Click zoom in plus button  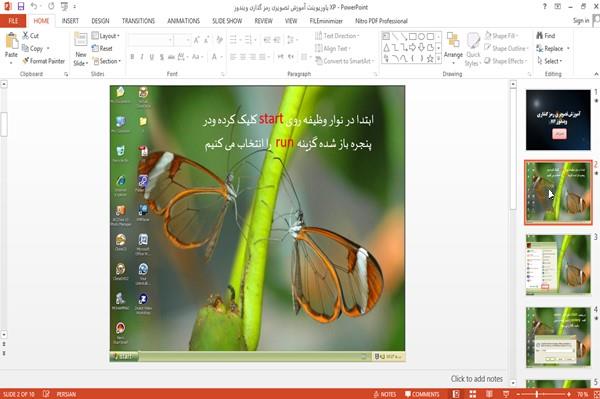[569, 394]
